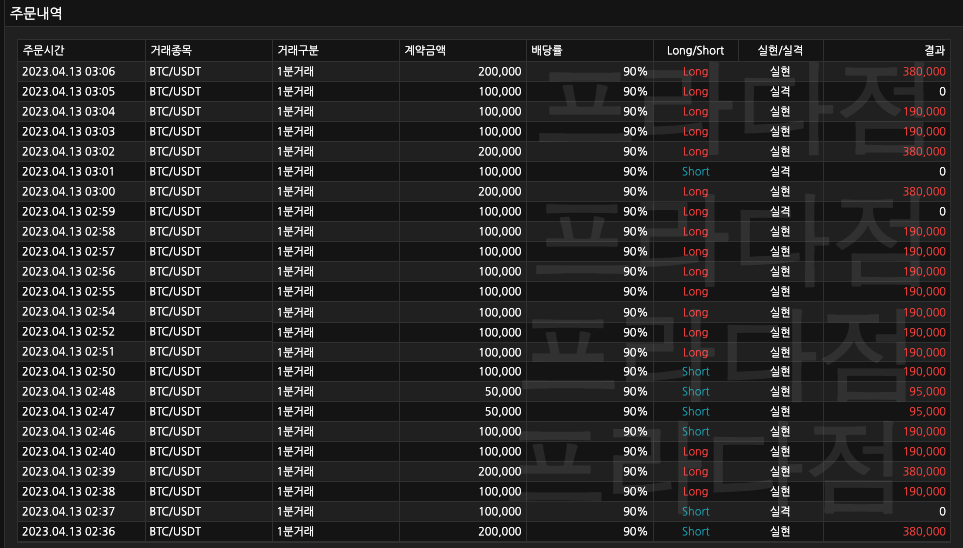Click the 380,000 result in the 02:36 row
The image size is (963, 548).
pyautogui.click(x=924, y=531)
